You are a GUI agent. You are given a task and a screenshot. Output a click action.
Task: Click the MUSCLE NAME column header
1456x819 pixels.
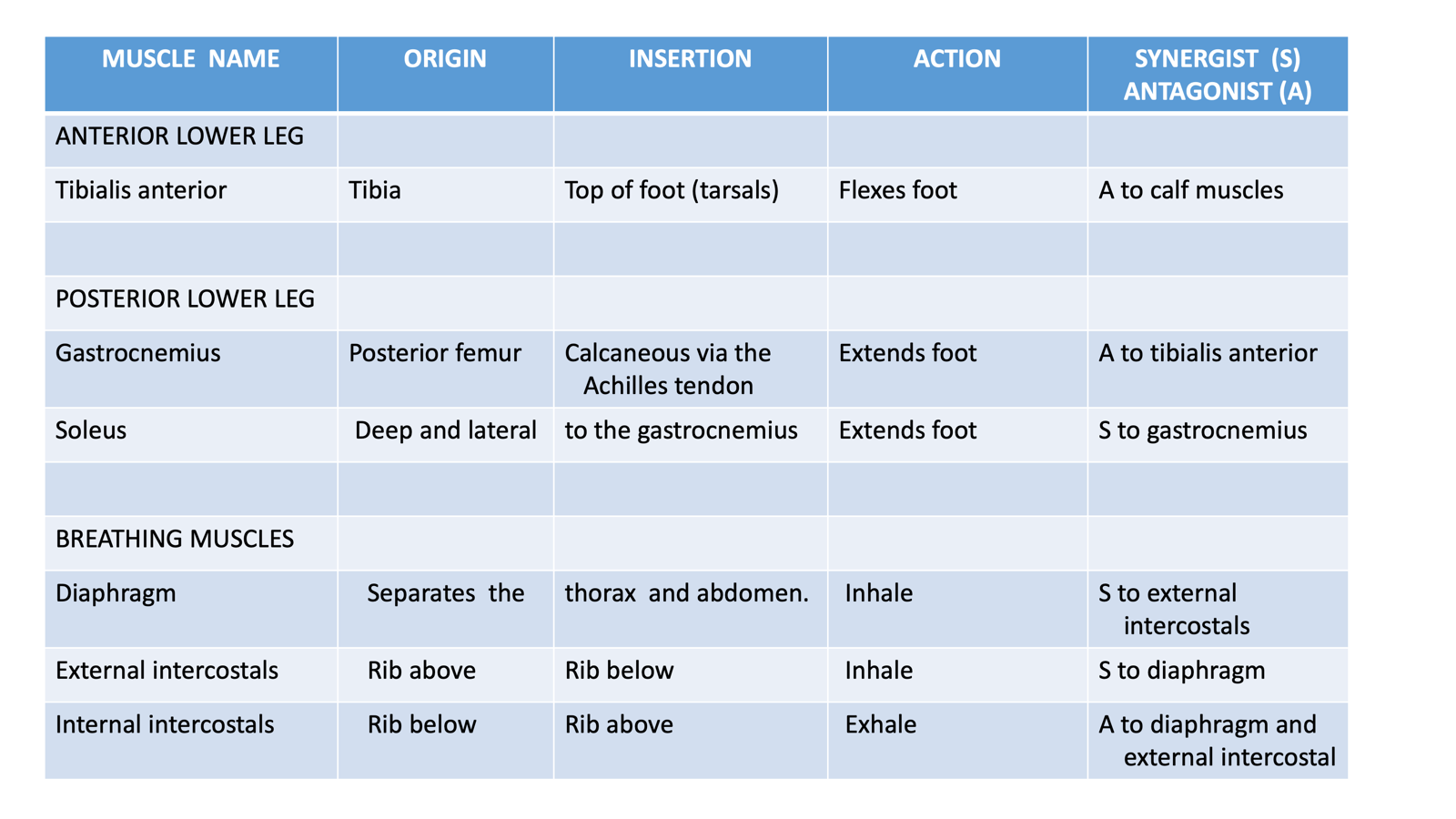pos(191,75)
